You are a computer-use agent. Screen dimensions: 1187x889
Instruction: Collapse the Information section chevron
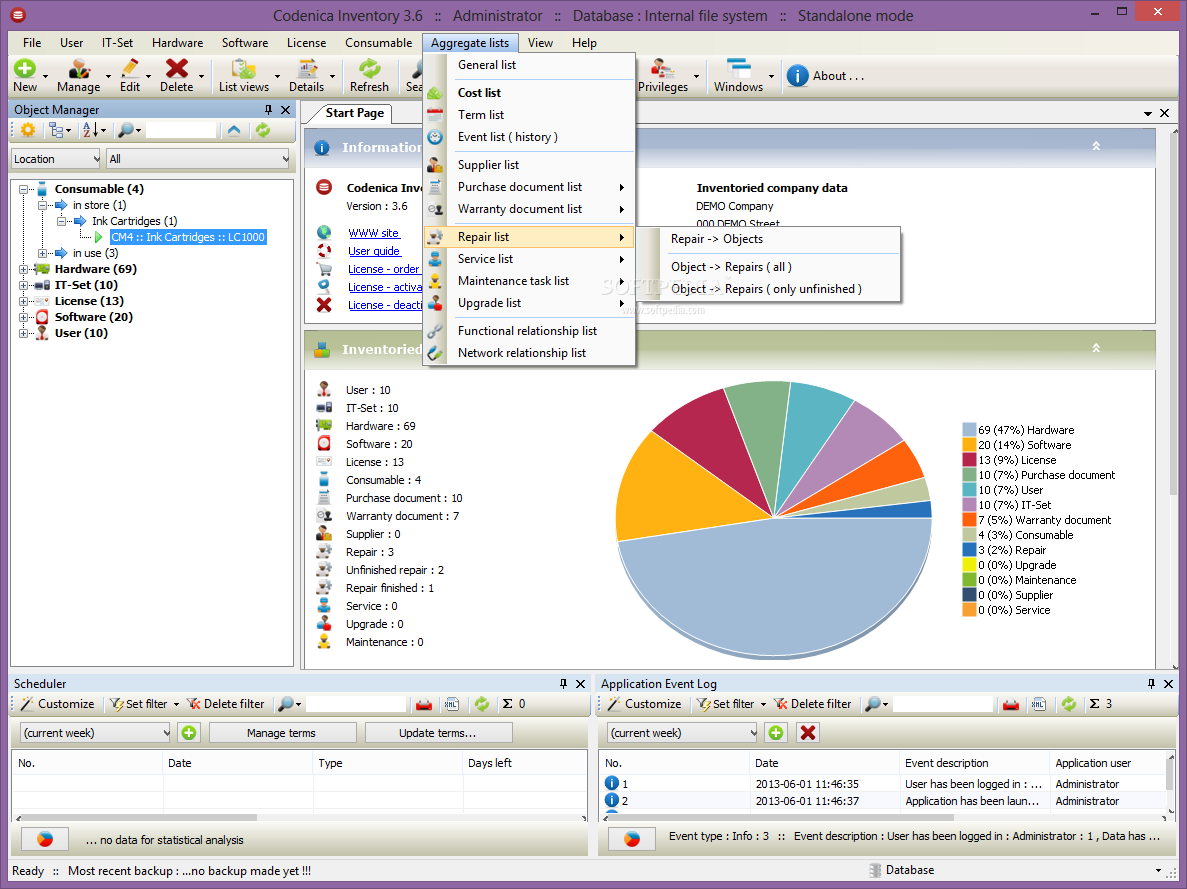click(1095, 146)
